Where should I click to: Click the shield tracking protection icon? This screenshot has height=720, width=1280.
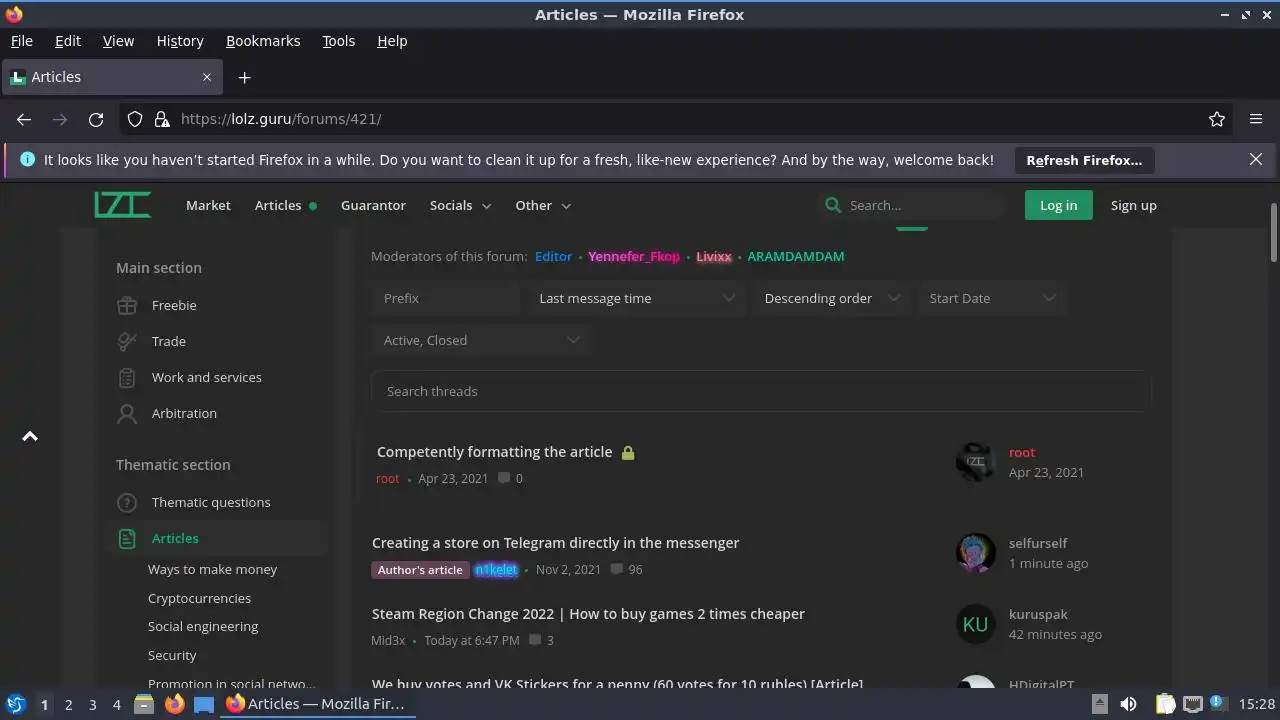(x=135, y=119)
